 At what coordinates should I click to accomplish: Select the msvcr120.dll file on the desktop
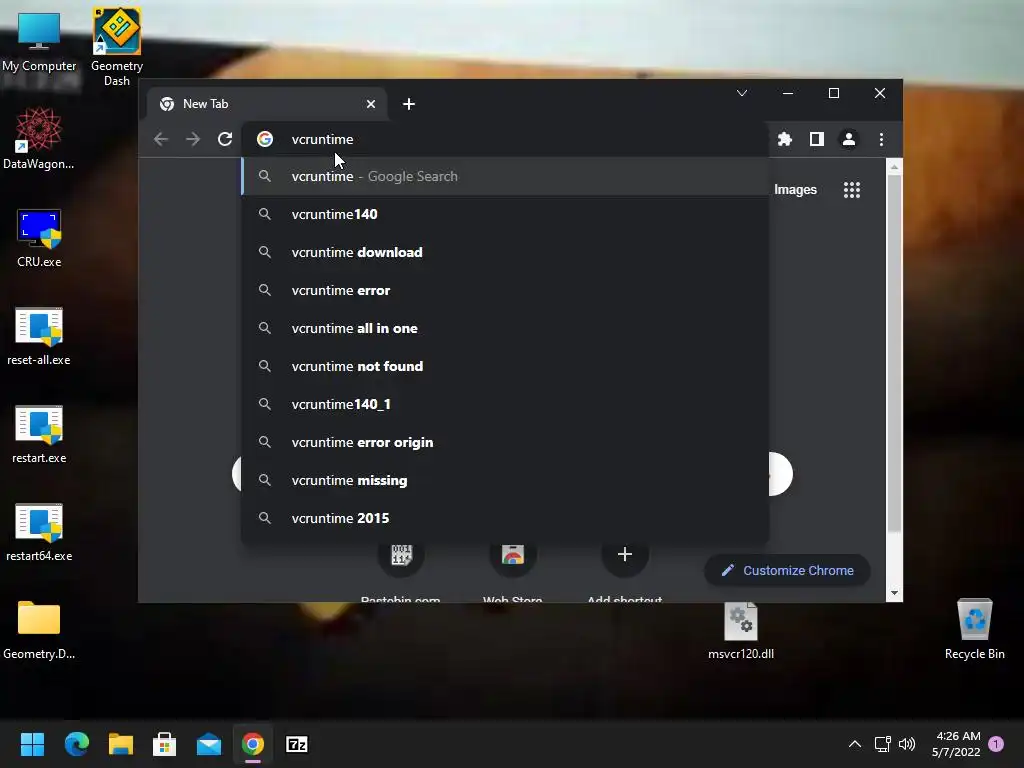741,630
